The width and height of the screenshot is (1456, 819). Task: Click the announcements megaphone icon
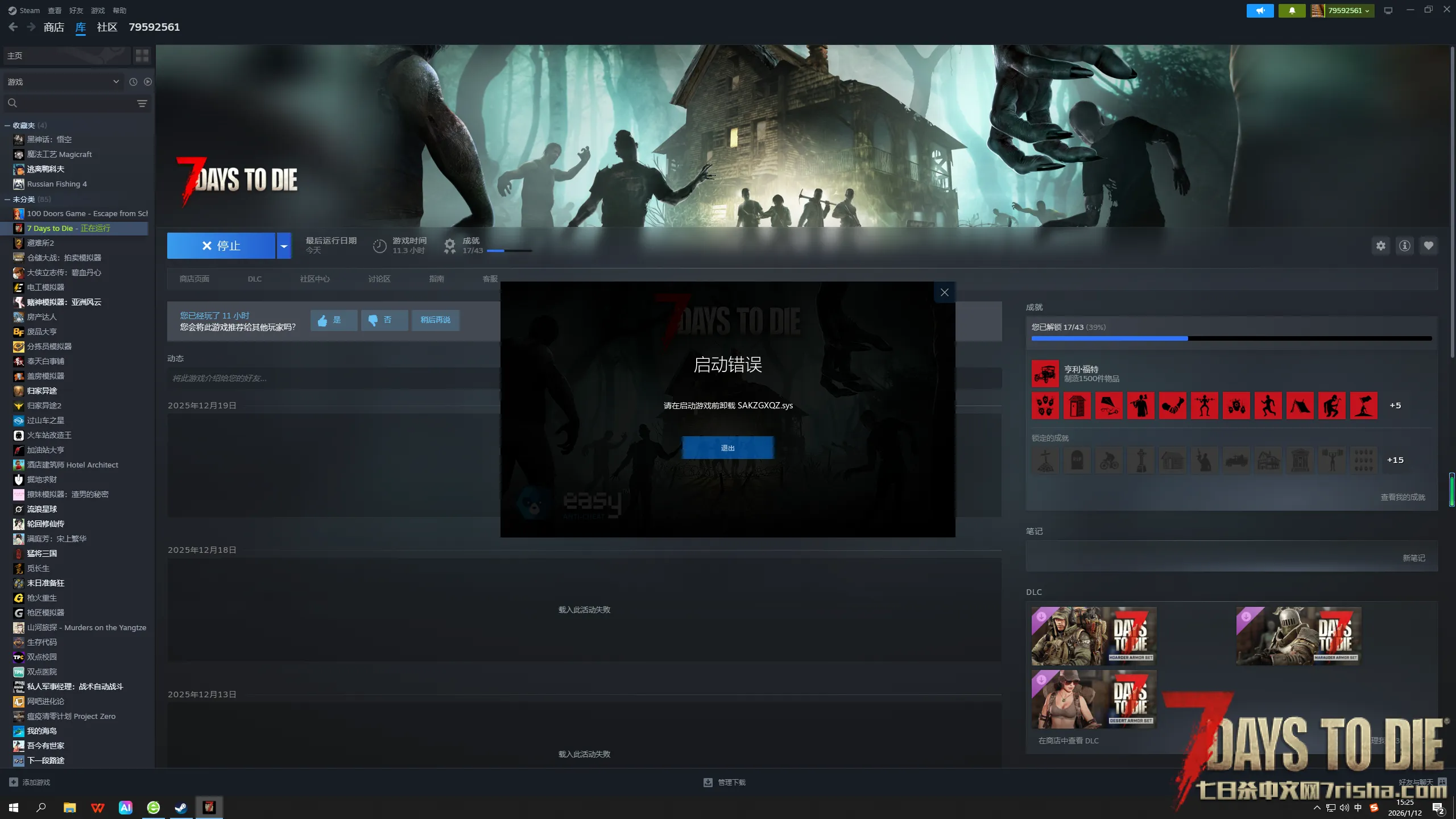pyautogui.click(x=1260, y=10)
